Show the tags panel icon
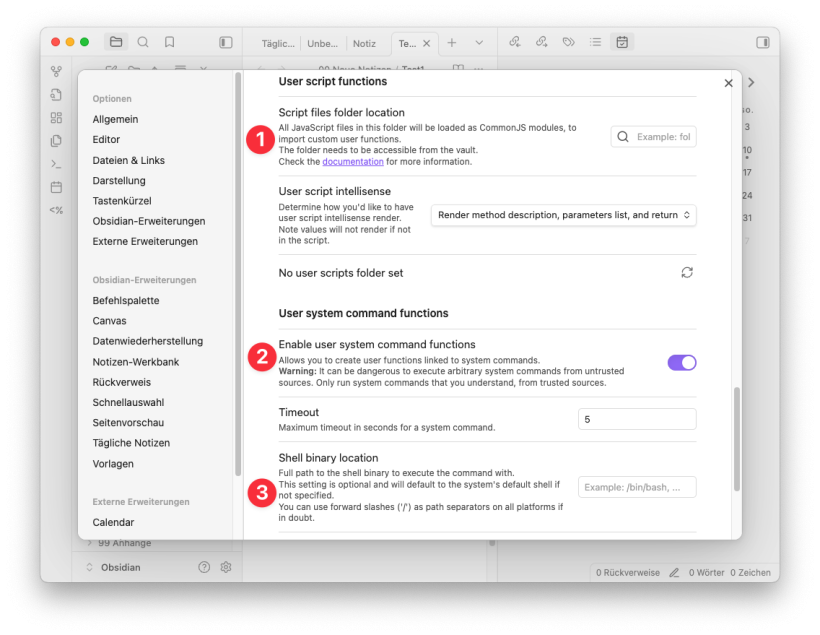The image size is (820, 635). coord(568,42)
